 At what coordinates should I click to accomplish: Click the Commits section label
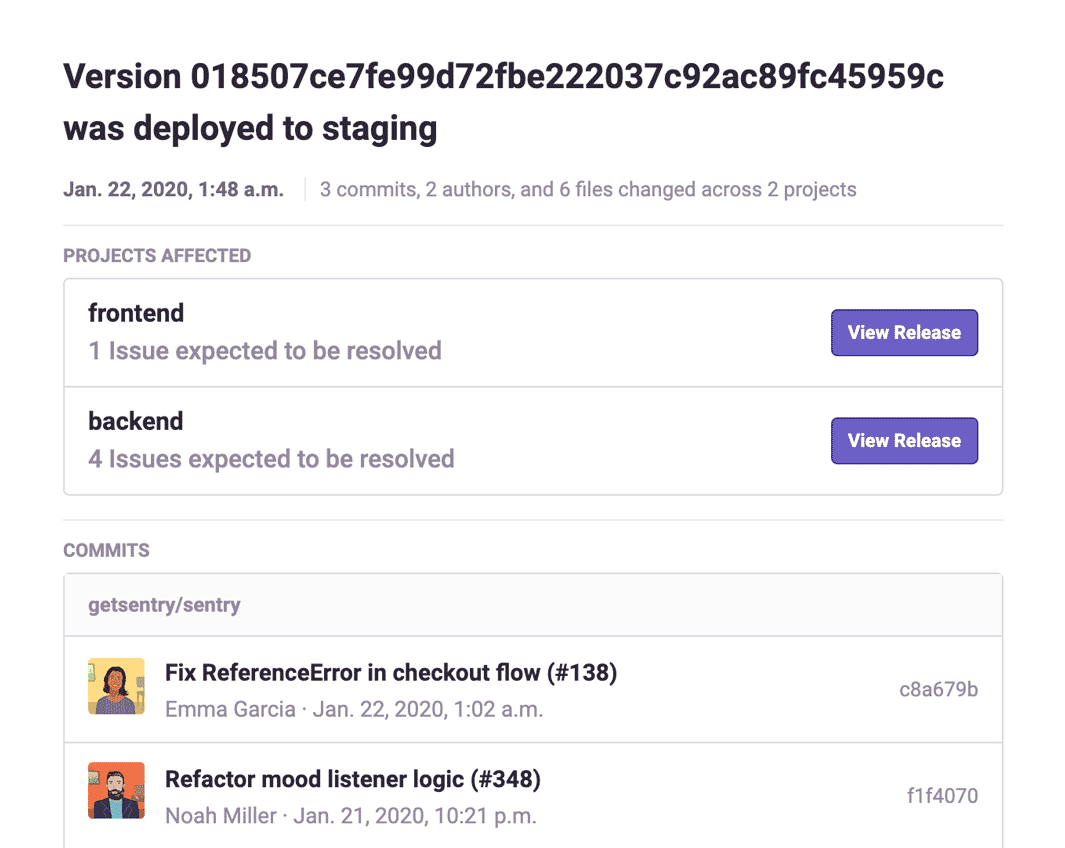click(106, 551)
